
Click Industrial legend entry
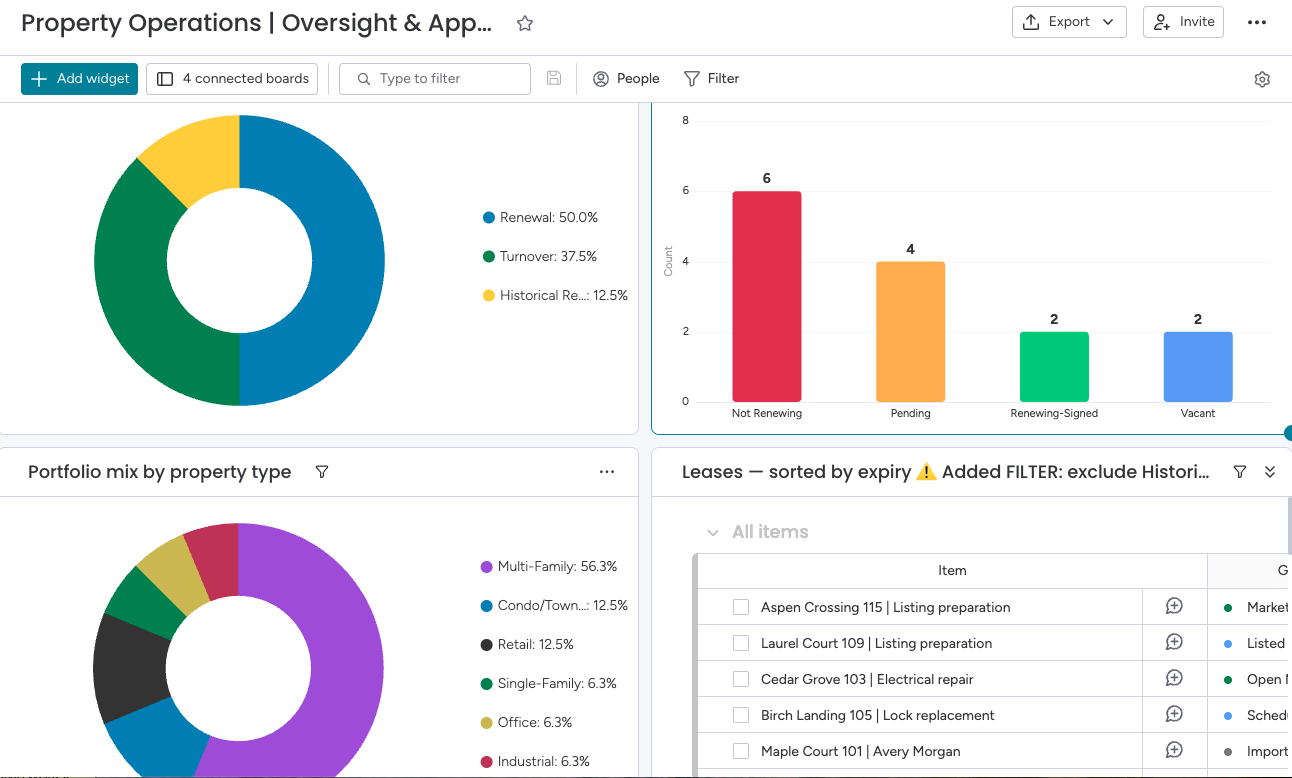pos(535,761)
